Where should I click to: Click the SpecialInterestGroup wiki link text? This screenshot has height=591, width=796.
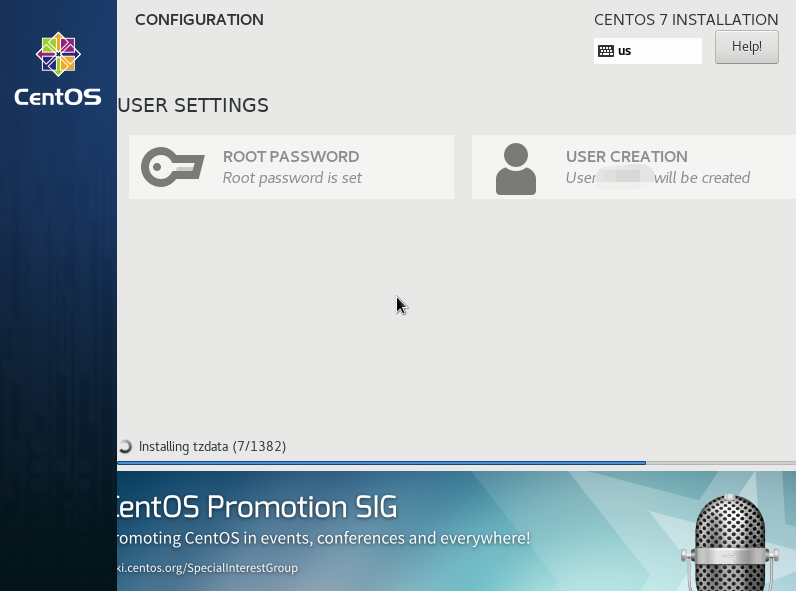click(x=208, y=568)
